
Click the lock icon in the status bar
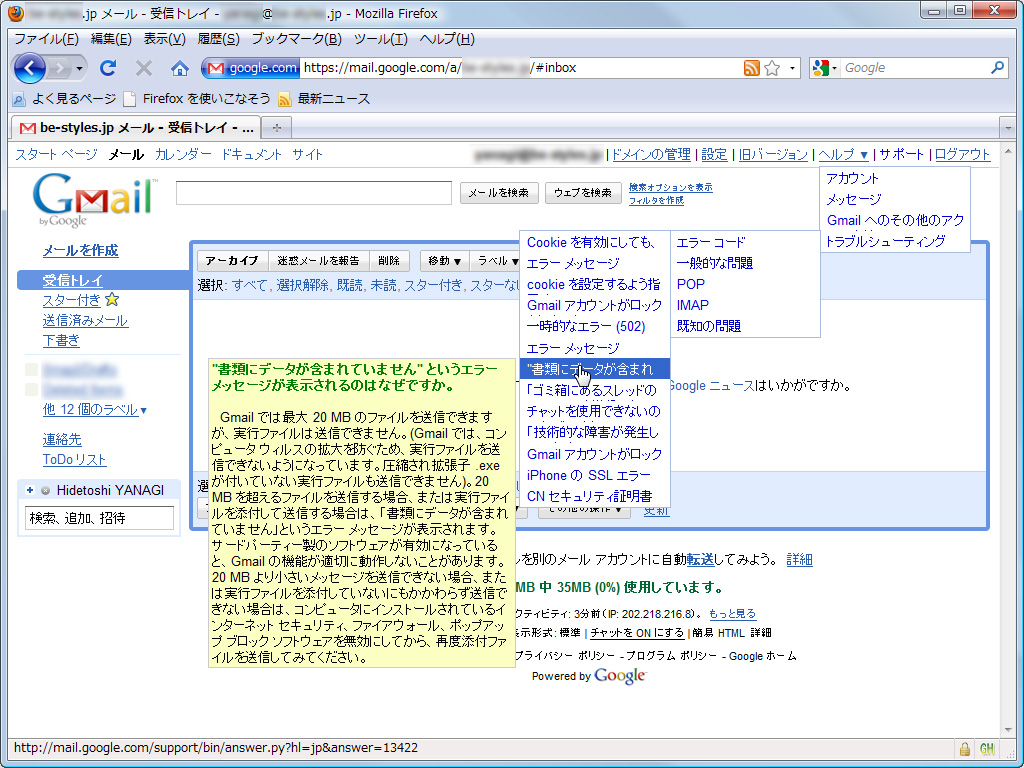click(x=964, y=748)
